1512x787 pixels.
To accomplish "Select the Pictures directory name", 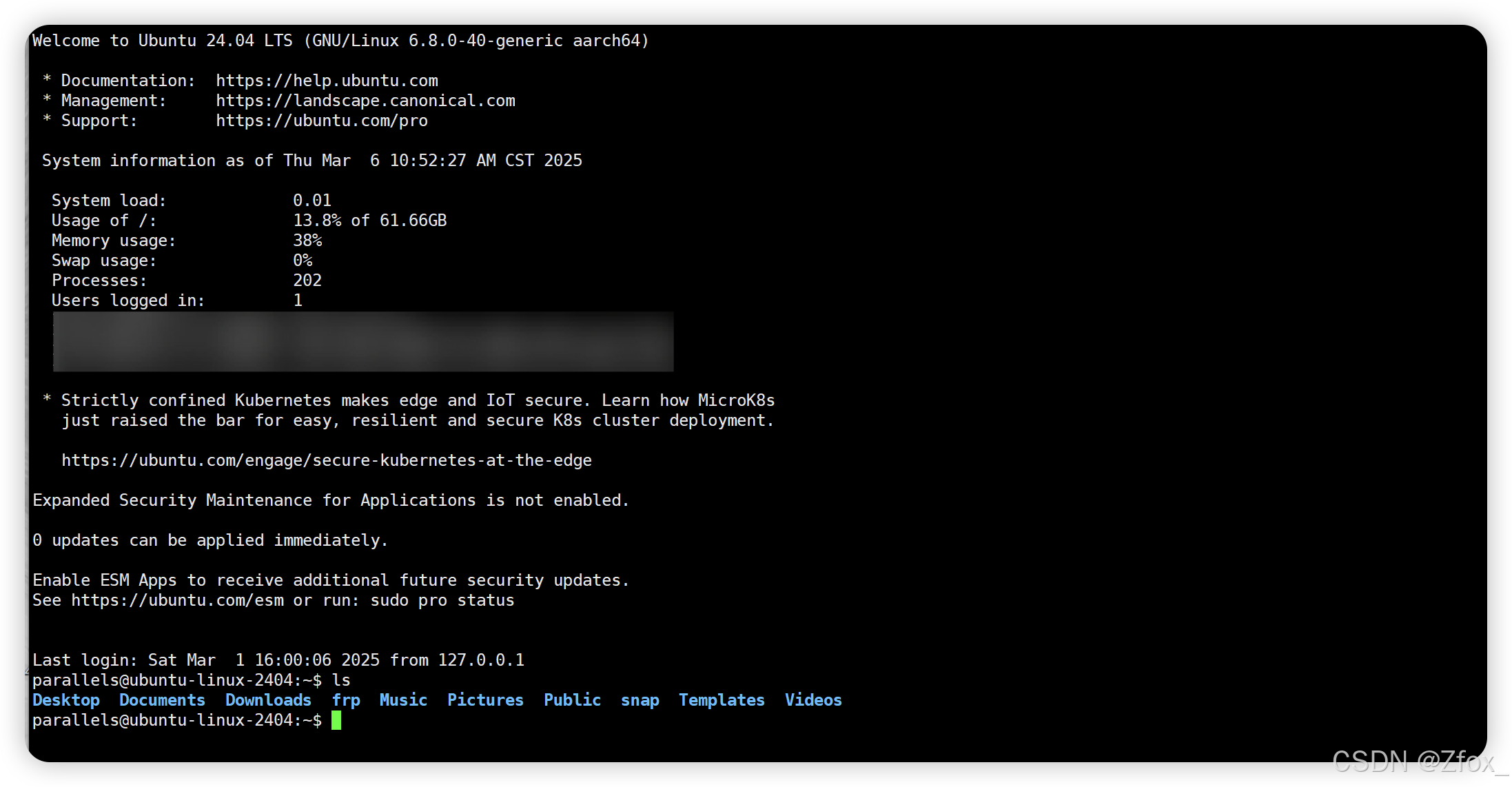I will 485,700.
